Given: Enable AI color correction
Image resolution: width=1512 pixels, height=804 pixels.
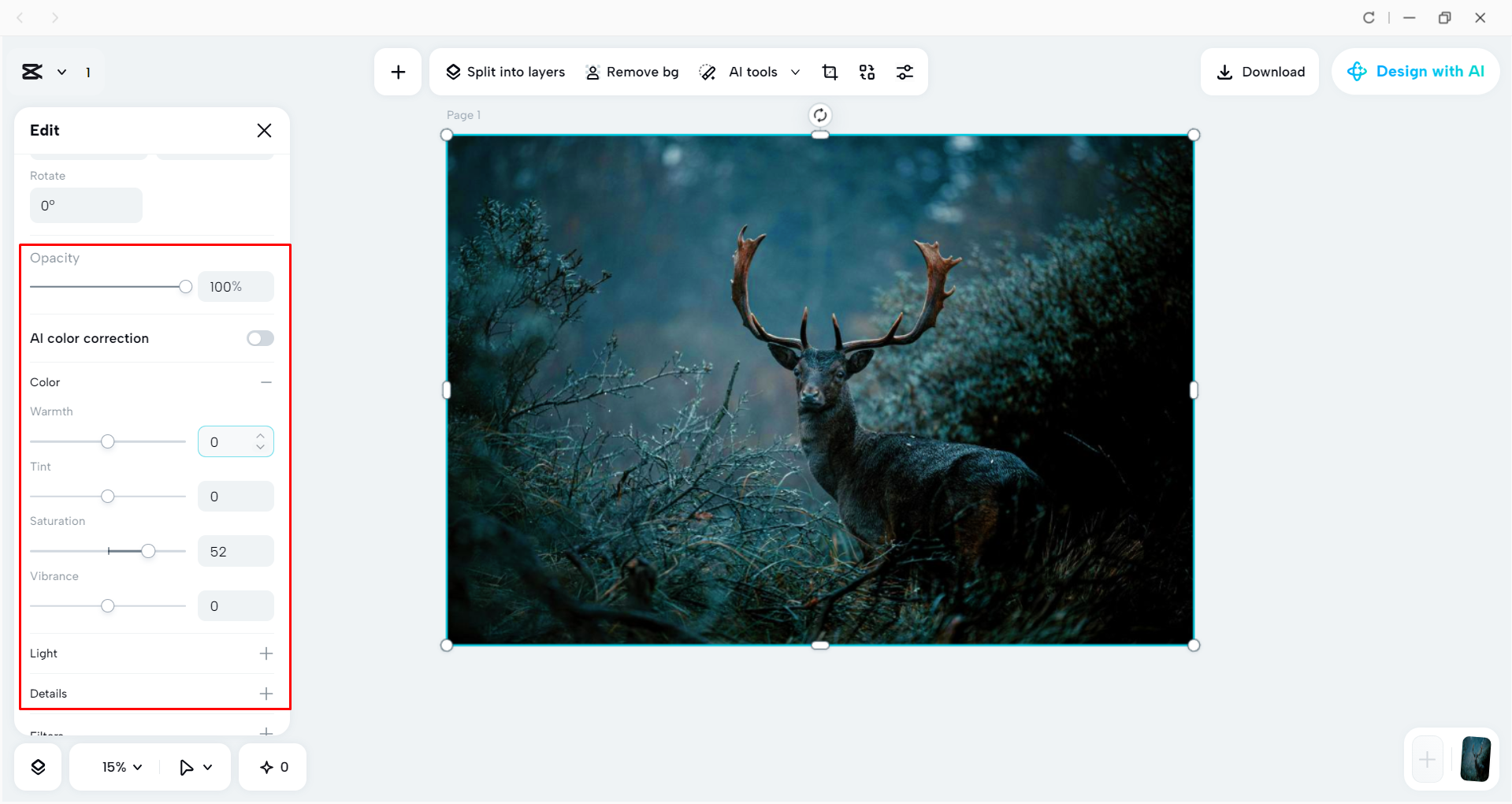Looking at the screenshot, I should [x=259, y=338].
